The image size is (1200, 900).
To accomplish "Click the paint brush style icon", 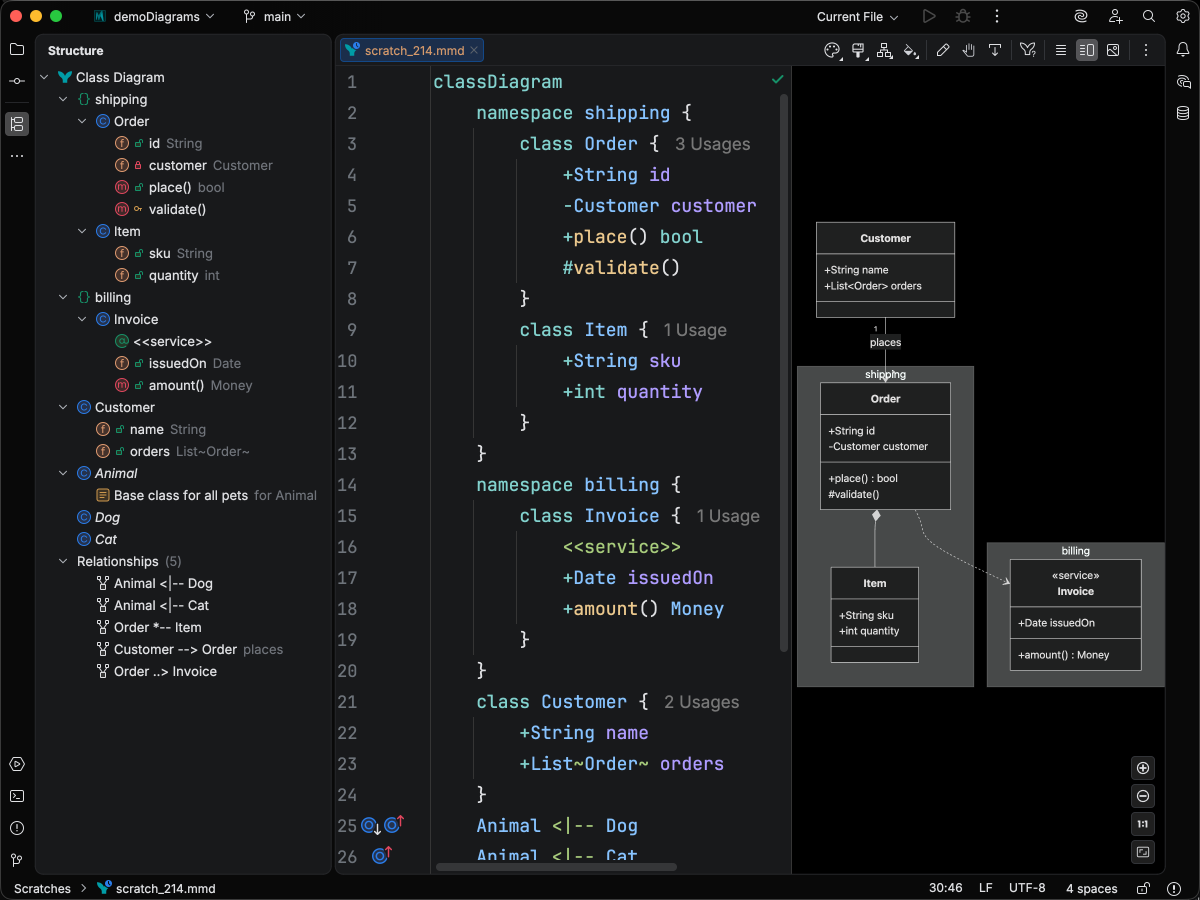I will pos(858,50).
